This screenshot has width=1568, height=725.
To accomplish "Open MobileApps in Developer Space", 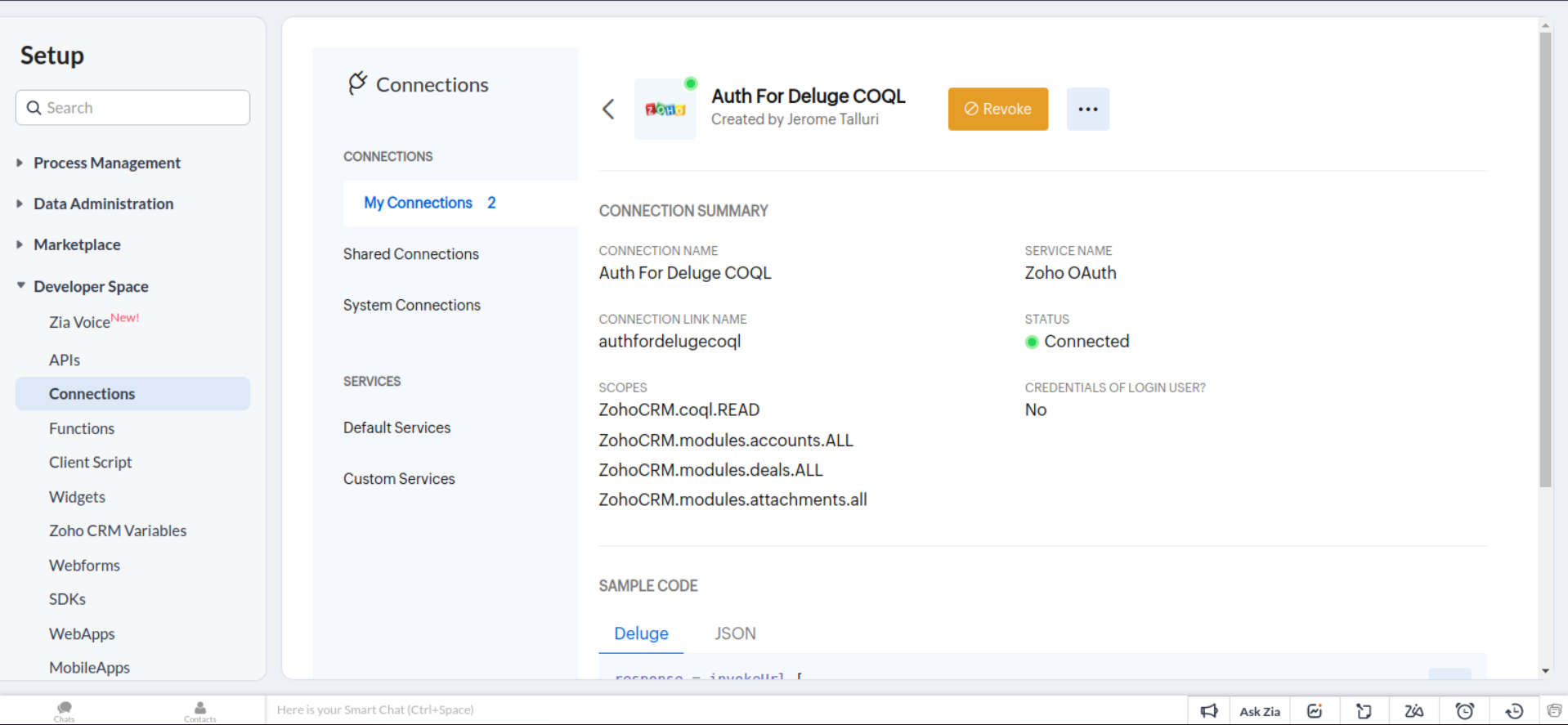I will (89, 668).
